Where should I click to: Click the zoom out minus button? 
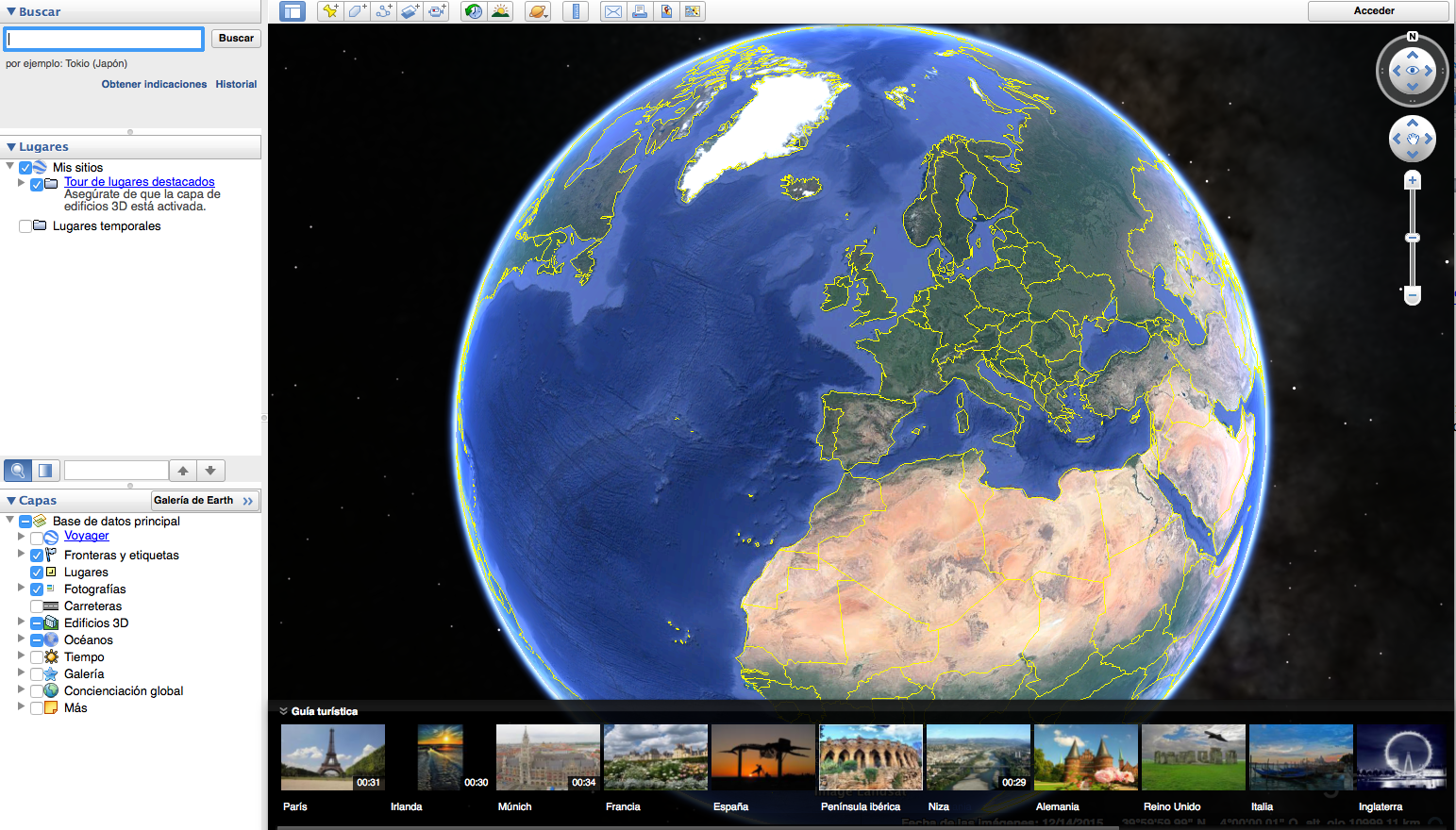click(x=1413, y=296)
